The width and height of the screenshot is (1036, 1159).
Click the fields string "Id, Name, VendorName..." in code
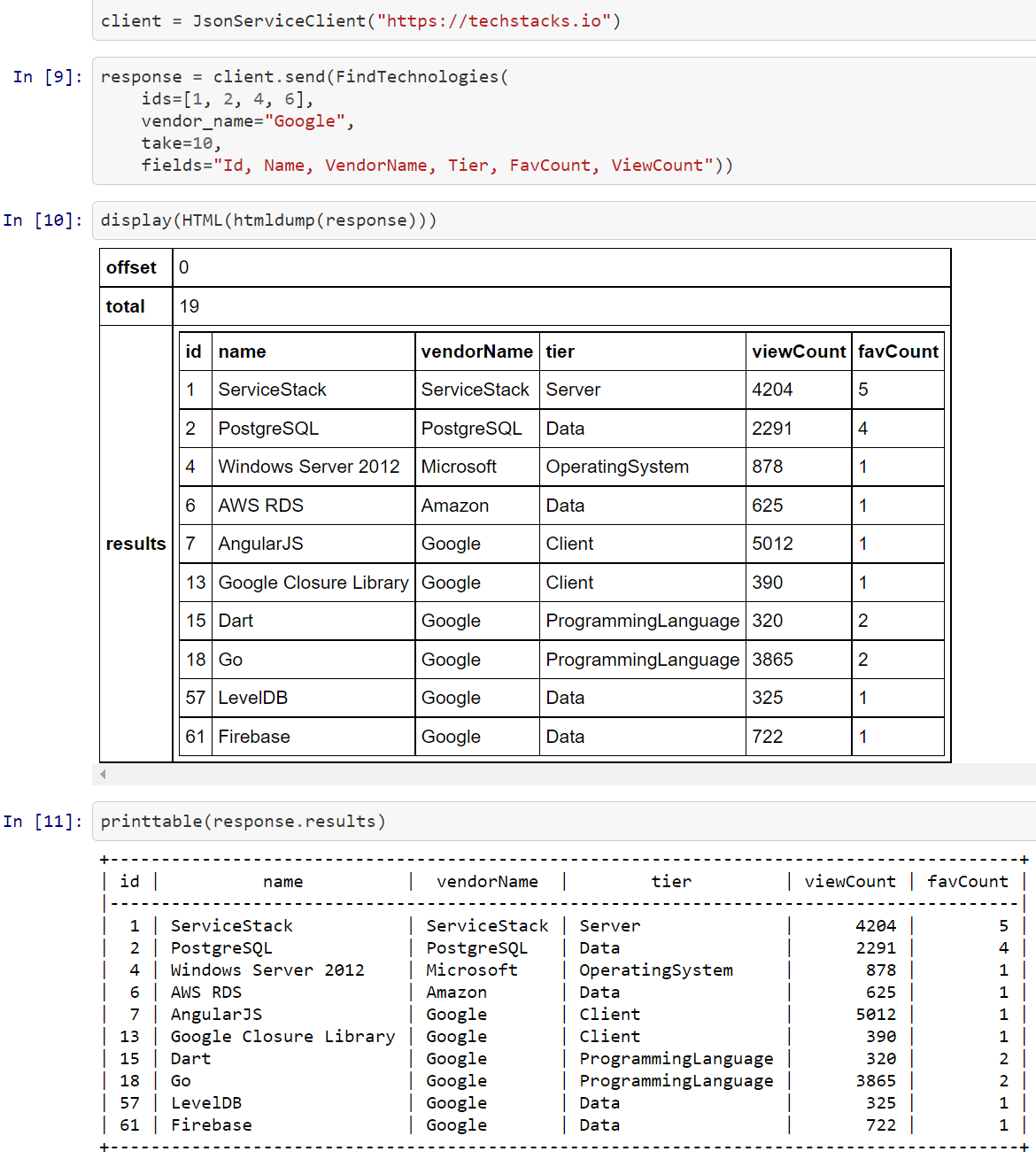tap(463, 166)
